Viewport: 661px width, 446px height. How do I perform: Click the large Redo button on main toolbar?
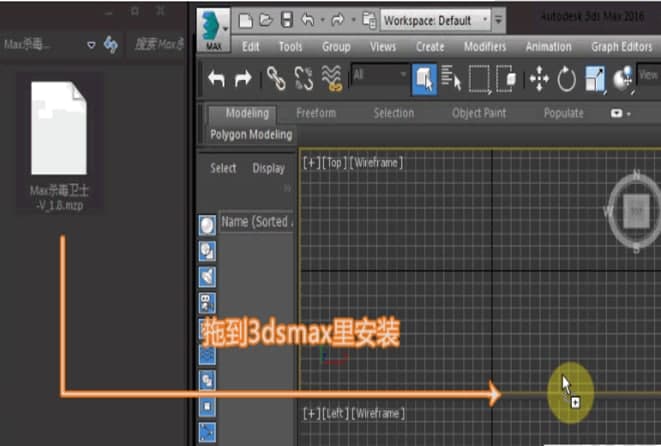pos(243,79)
